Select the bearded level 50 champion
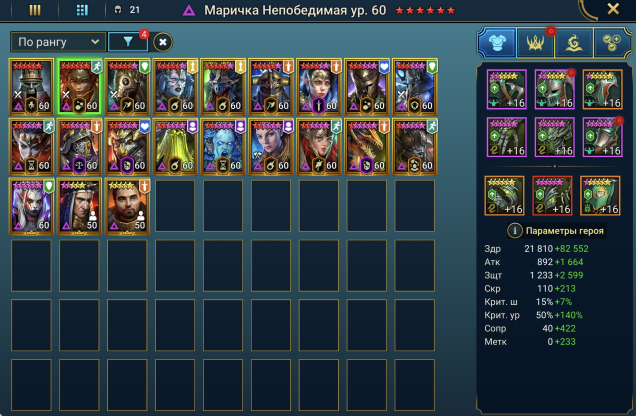The height and width of the screenshot is (416, 636). 127,207
